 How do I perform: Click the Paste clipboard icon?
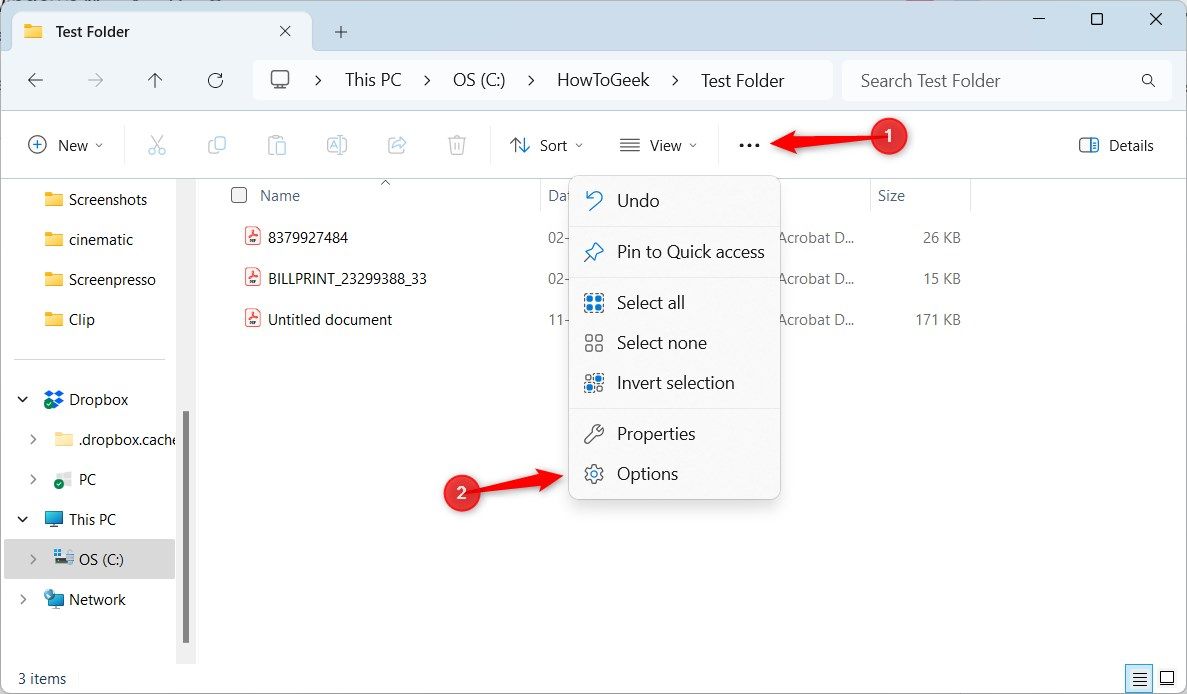tap(276, 145)
